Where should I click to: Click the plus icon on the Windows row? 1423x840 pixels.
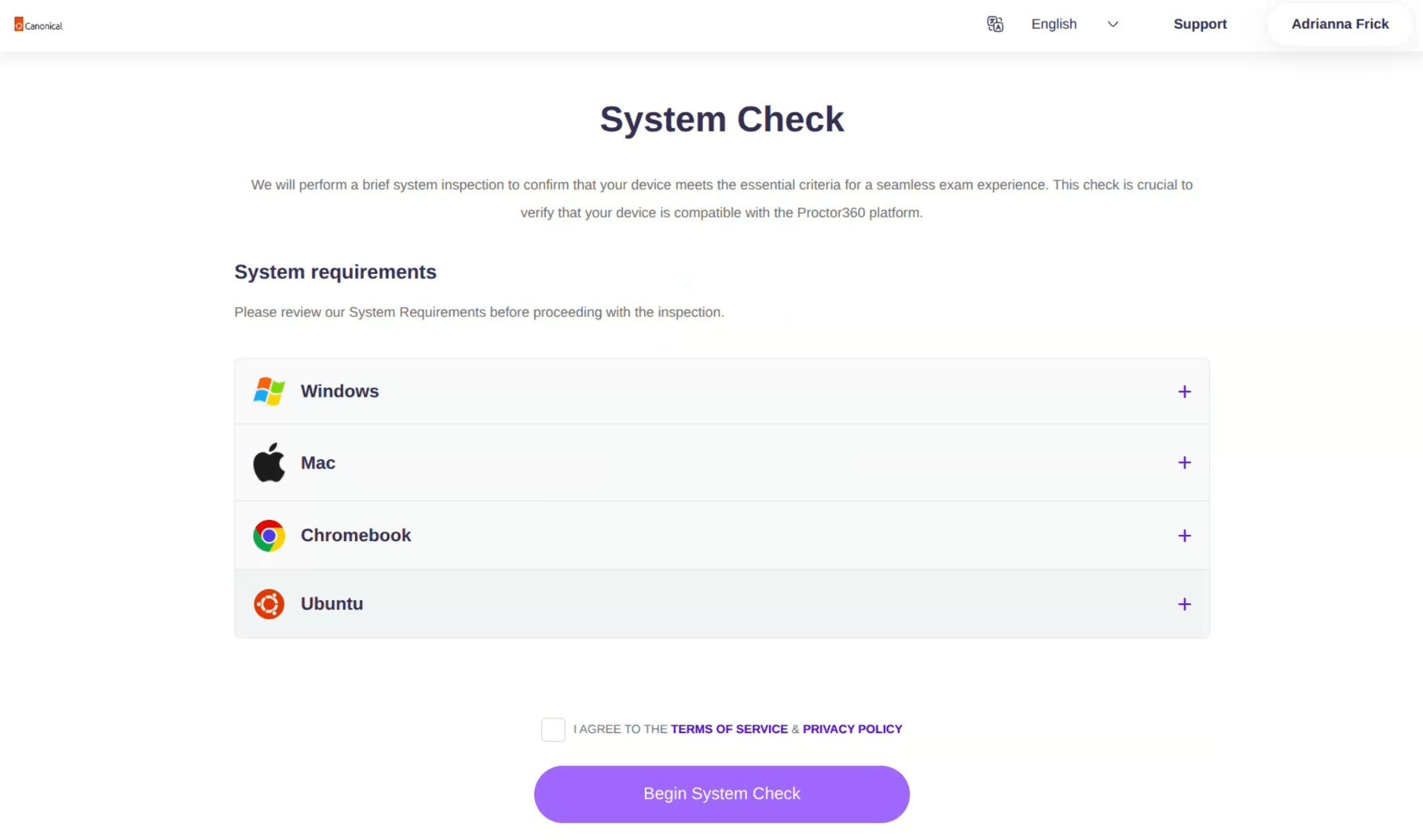(x=1184, y=391)
